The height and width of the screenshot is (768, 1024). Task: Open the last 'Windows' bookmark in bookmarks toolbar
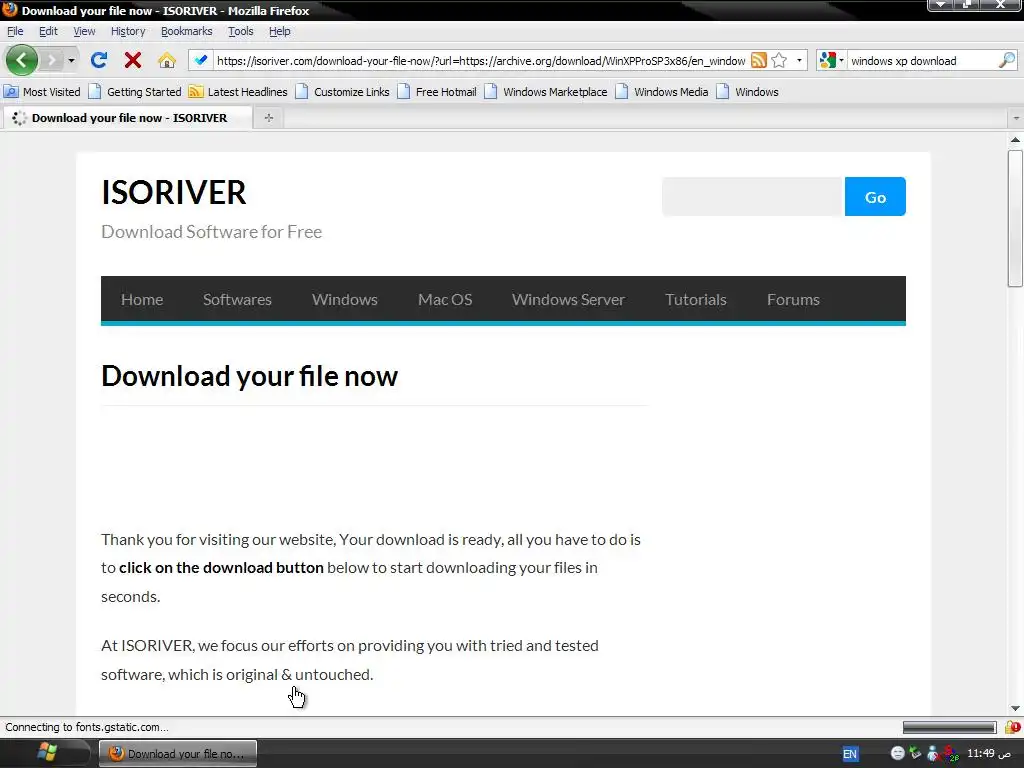tap(748, 92)
